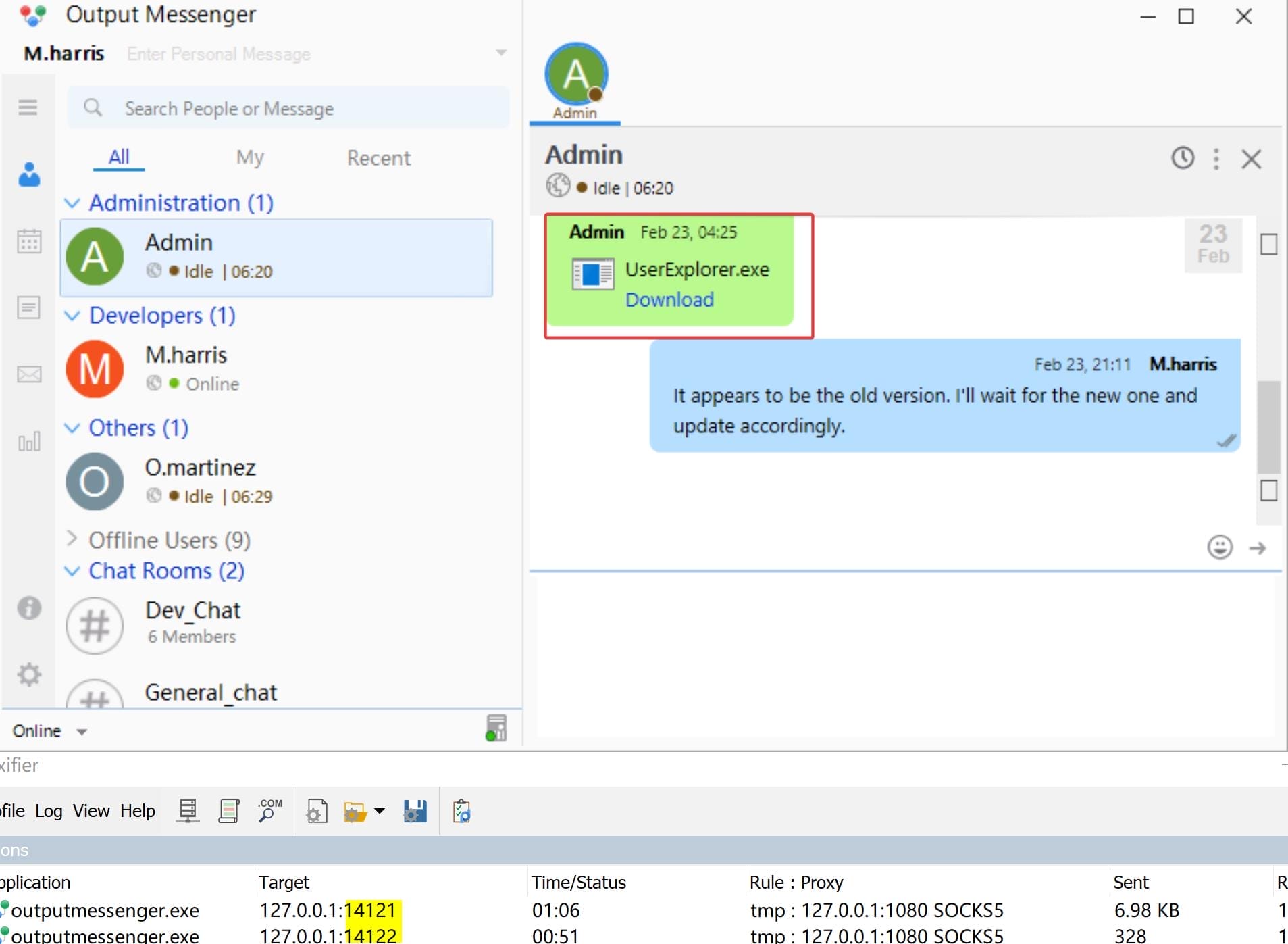Open the Contacts view in the sidebar
This screenshot has height=944, width=1288.
pyautogui.click(x=29, y=174)
